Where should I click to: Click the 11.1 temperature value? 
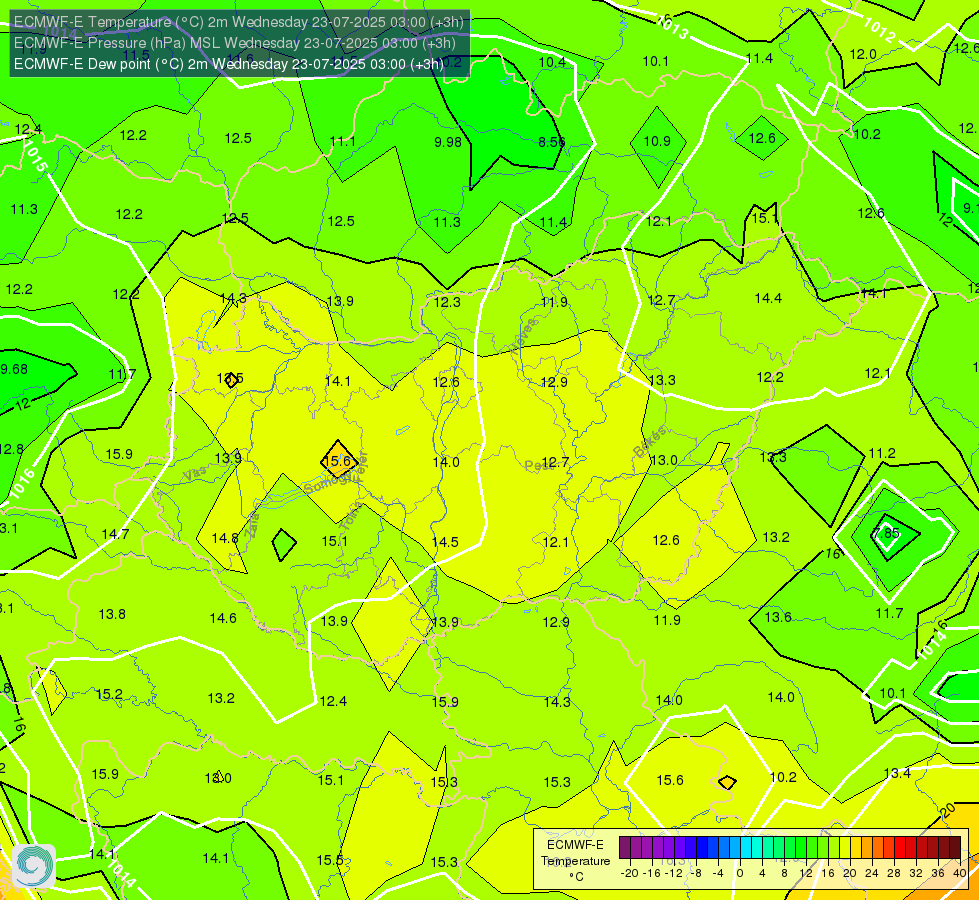tap(343, 141)
